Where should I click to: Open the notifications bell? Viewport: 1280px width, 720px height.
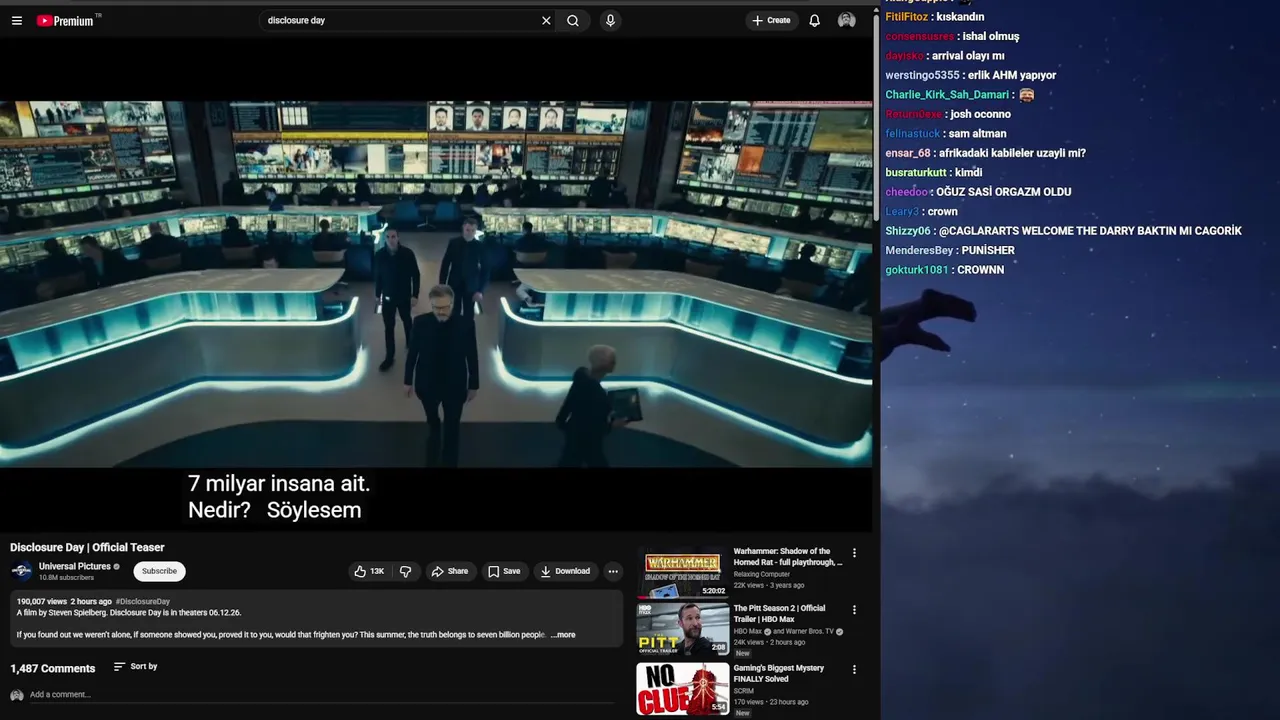815,20
